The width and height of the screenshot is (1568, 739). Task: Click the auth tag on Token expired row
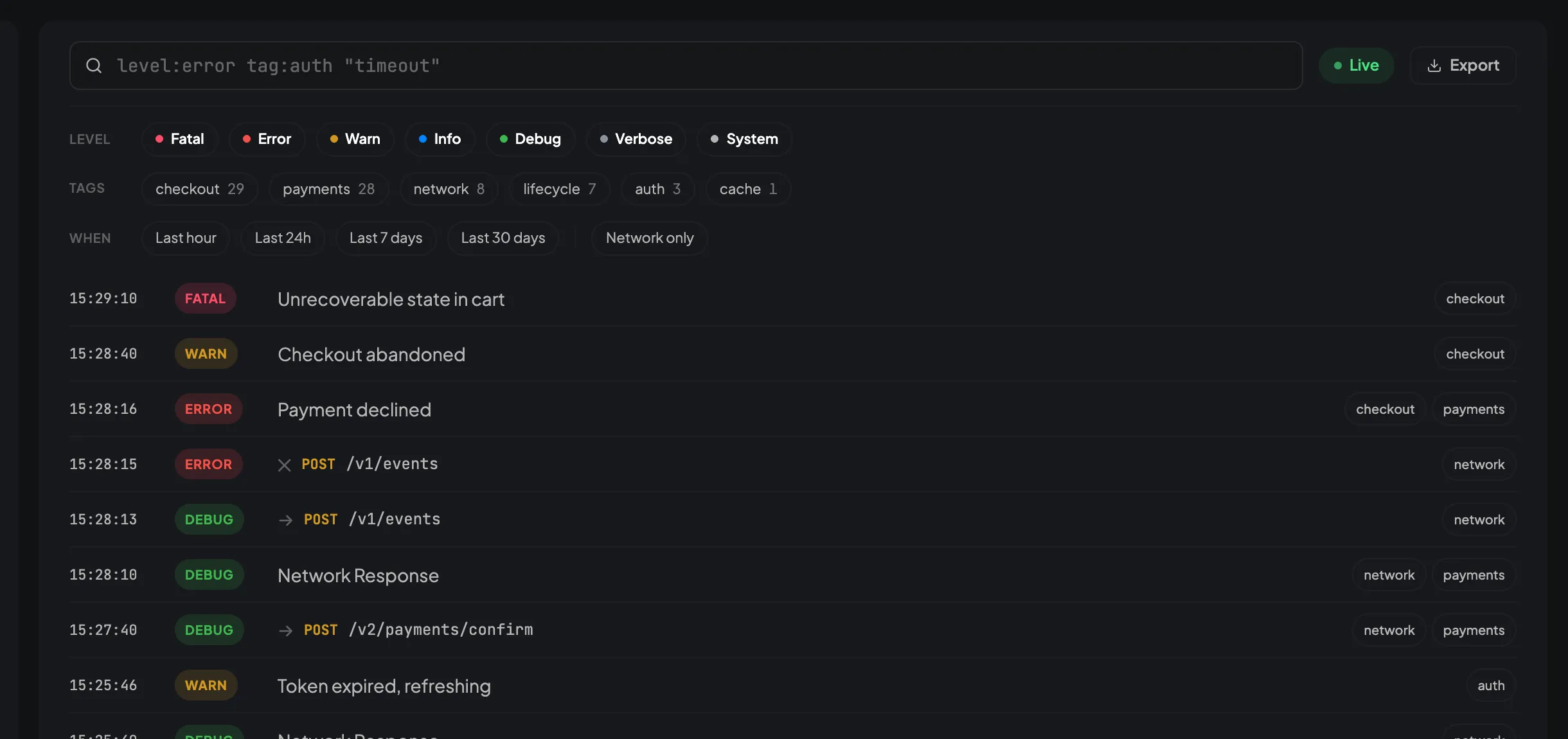(x=1491, y=686)
